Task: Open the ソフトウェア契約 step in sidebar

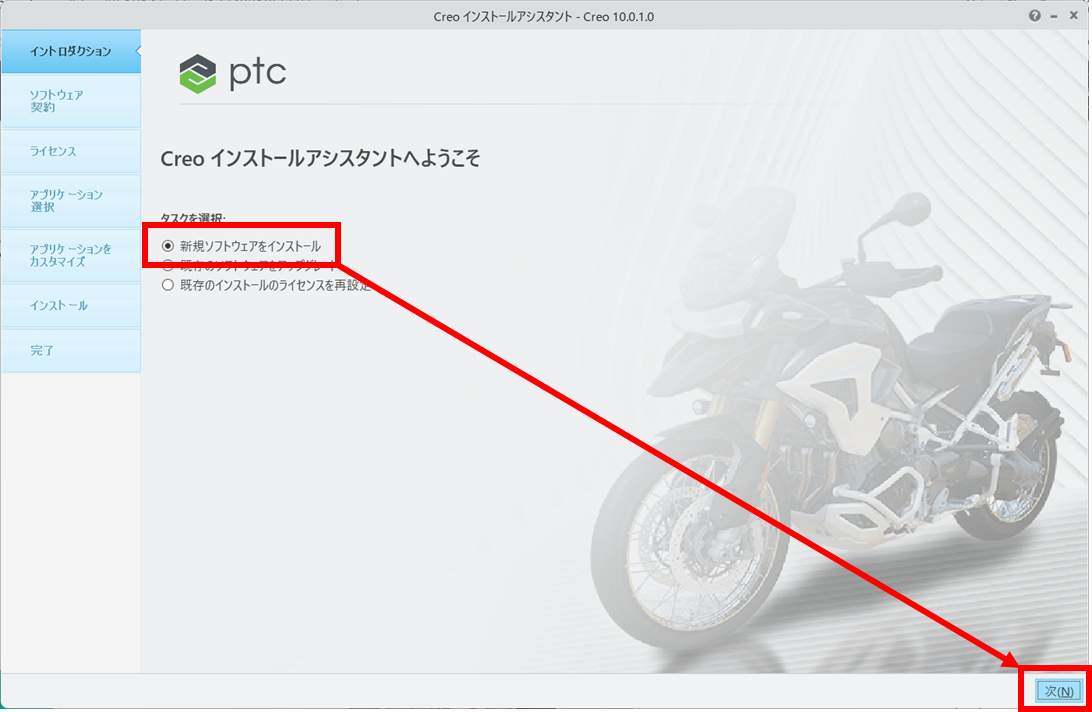Action: click(x=70, y=101)
